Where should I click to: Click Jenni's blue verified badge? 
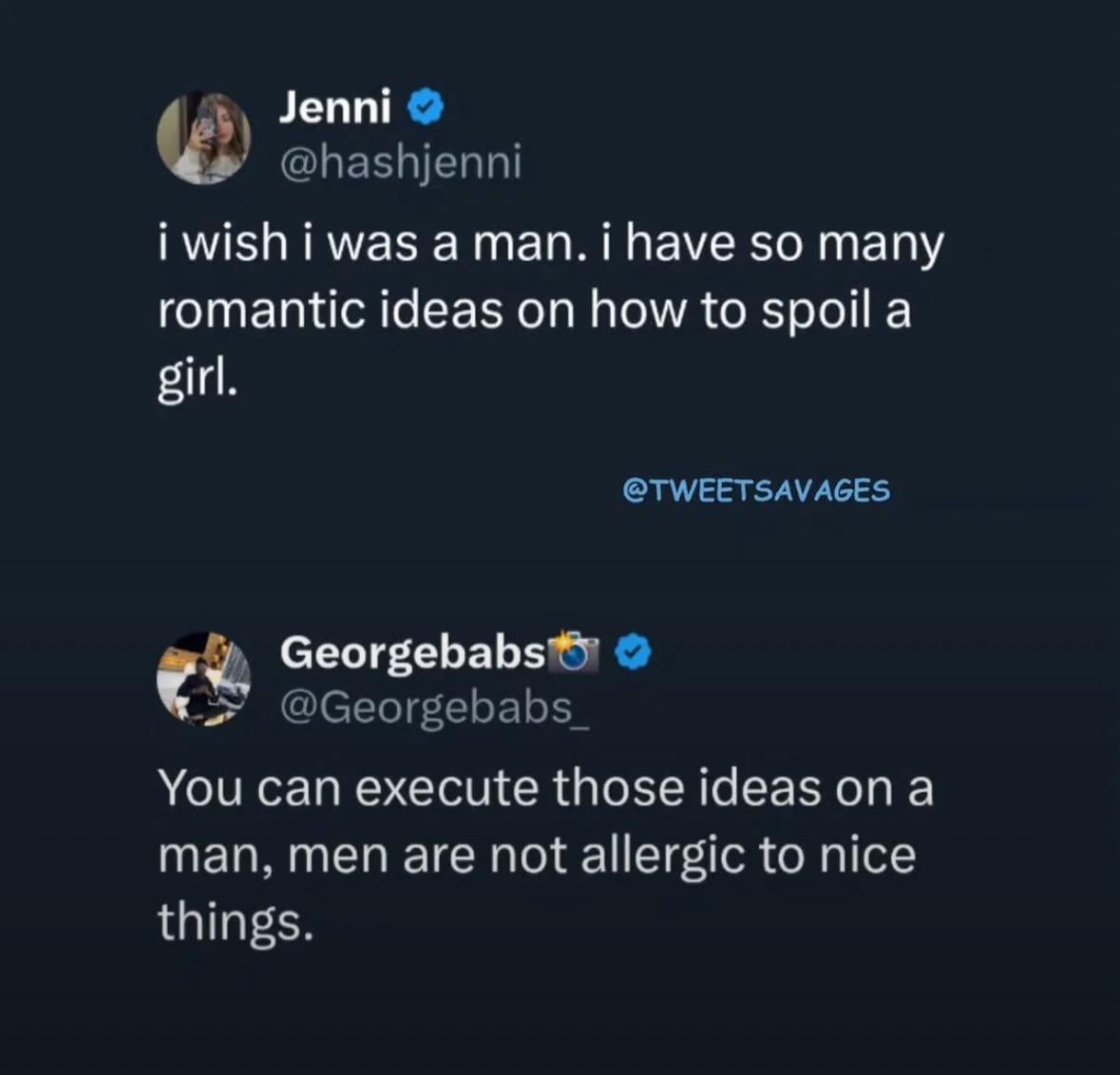[426, 107]
